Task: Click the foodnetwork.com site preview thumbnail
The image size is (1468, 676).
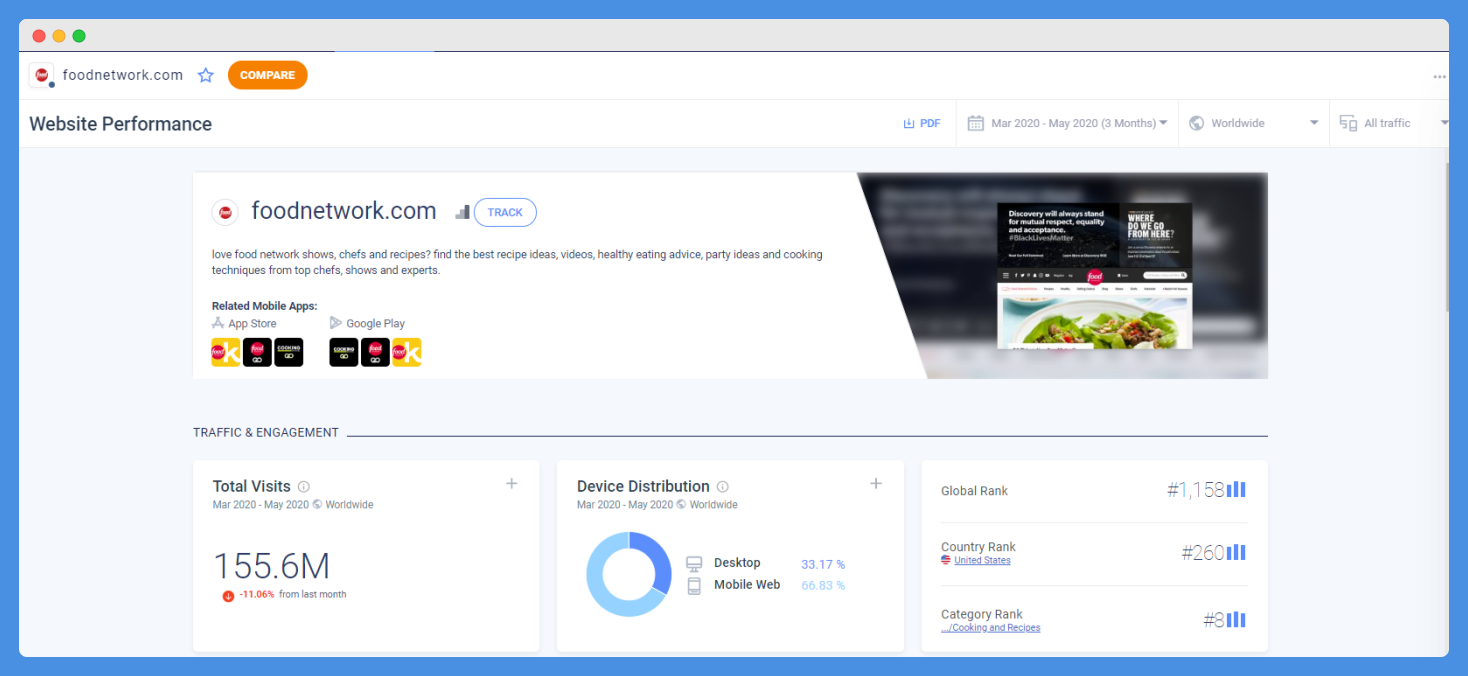Action: 1094,276
